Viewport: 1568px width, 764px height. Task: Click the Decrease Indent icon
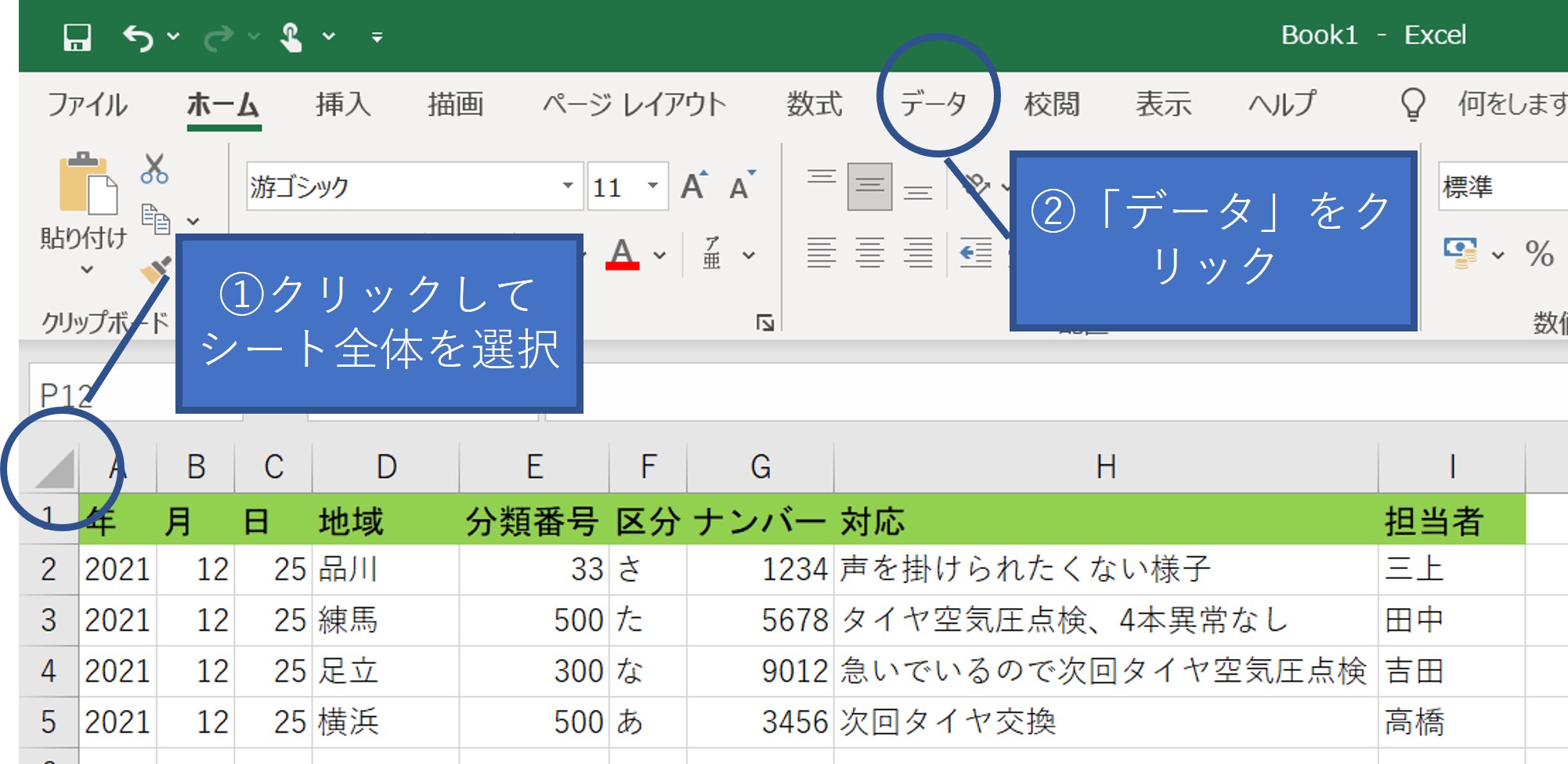click(976, 253)
